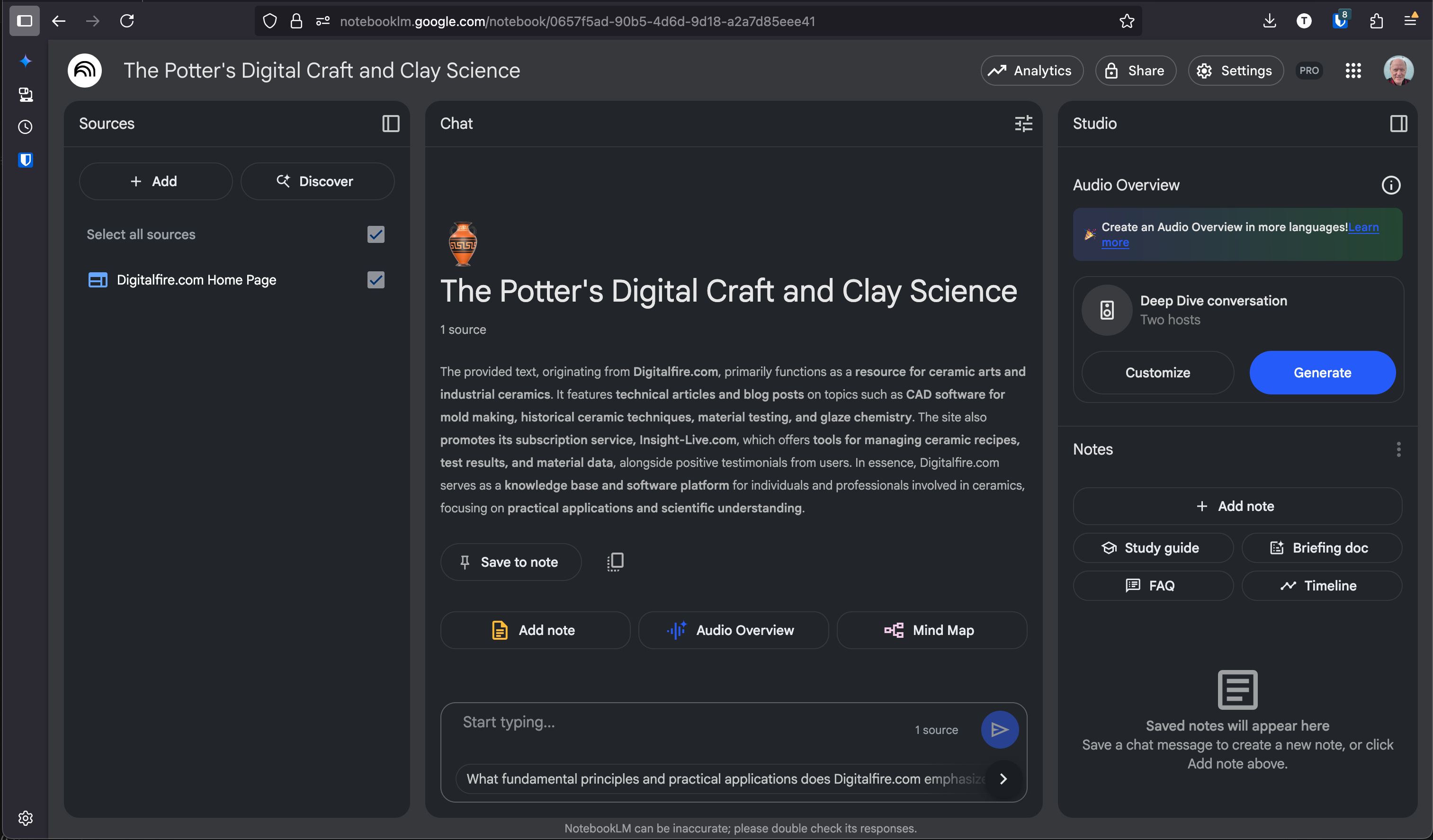This screenshot has width=1433, height=840.
Task: Open sidebar synced tabs icon
Action: point(25,94)
